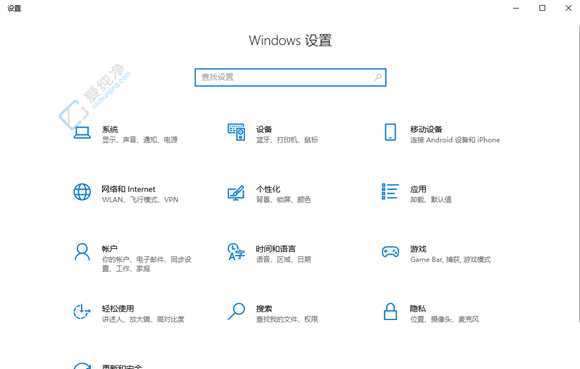Click the Game Bar, 捕获 description

pos(451,260)
